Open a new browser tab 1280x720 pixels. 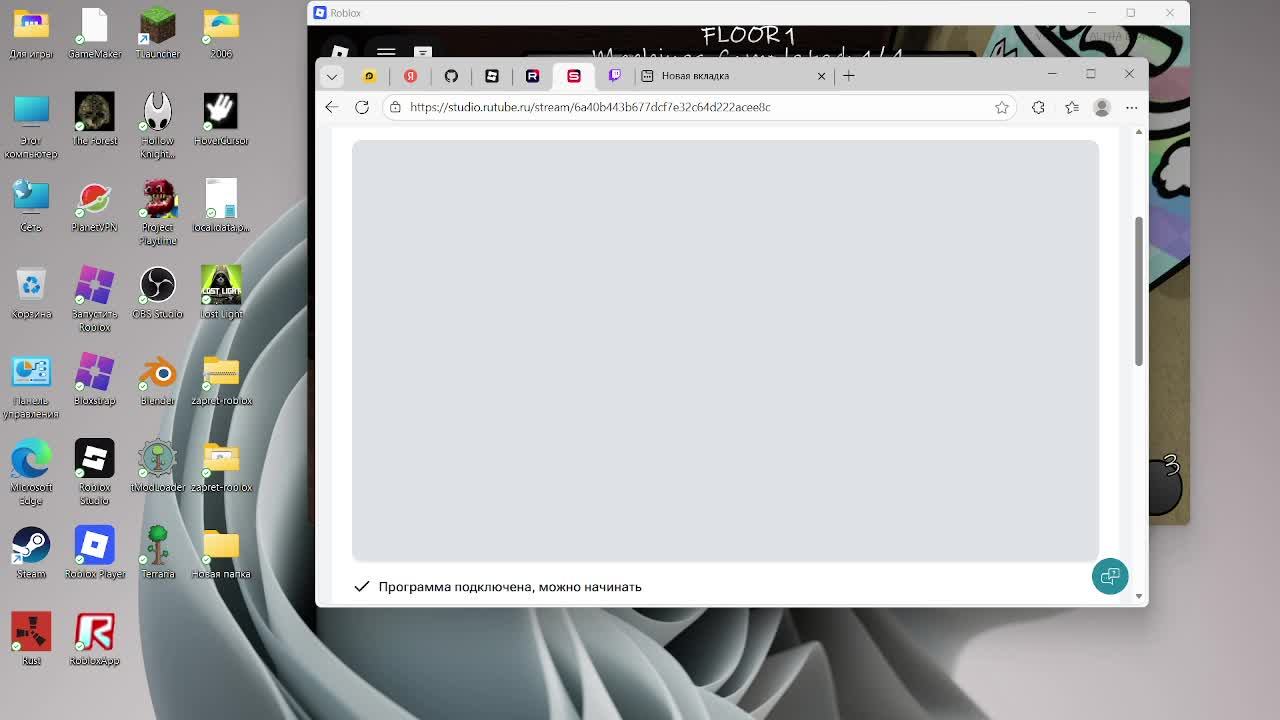point(849,76)
